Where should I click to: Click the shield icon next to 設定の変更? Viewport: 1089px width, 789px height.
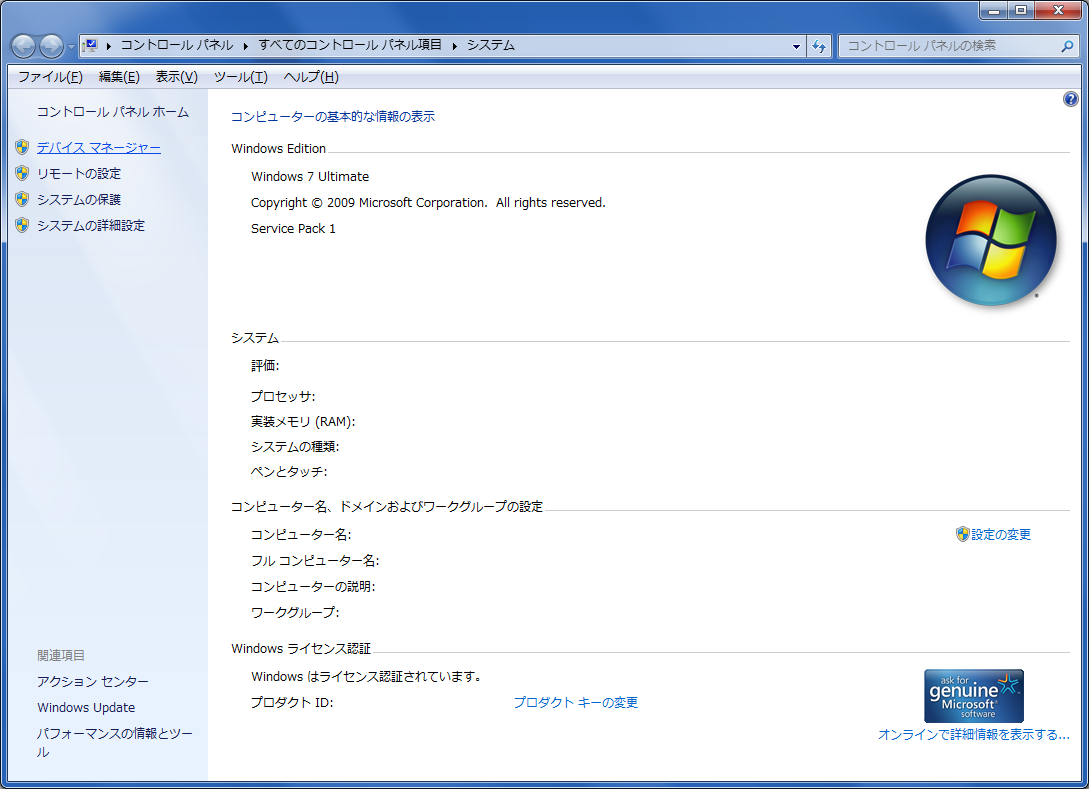tap(963, 534)
